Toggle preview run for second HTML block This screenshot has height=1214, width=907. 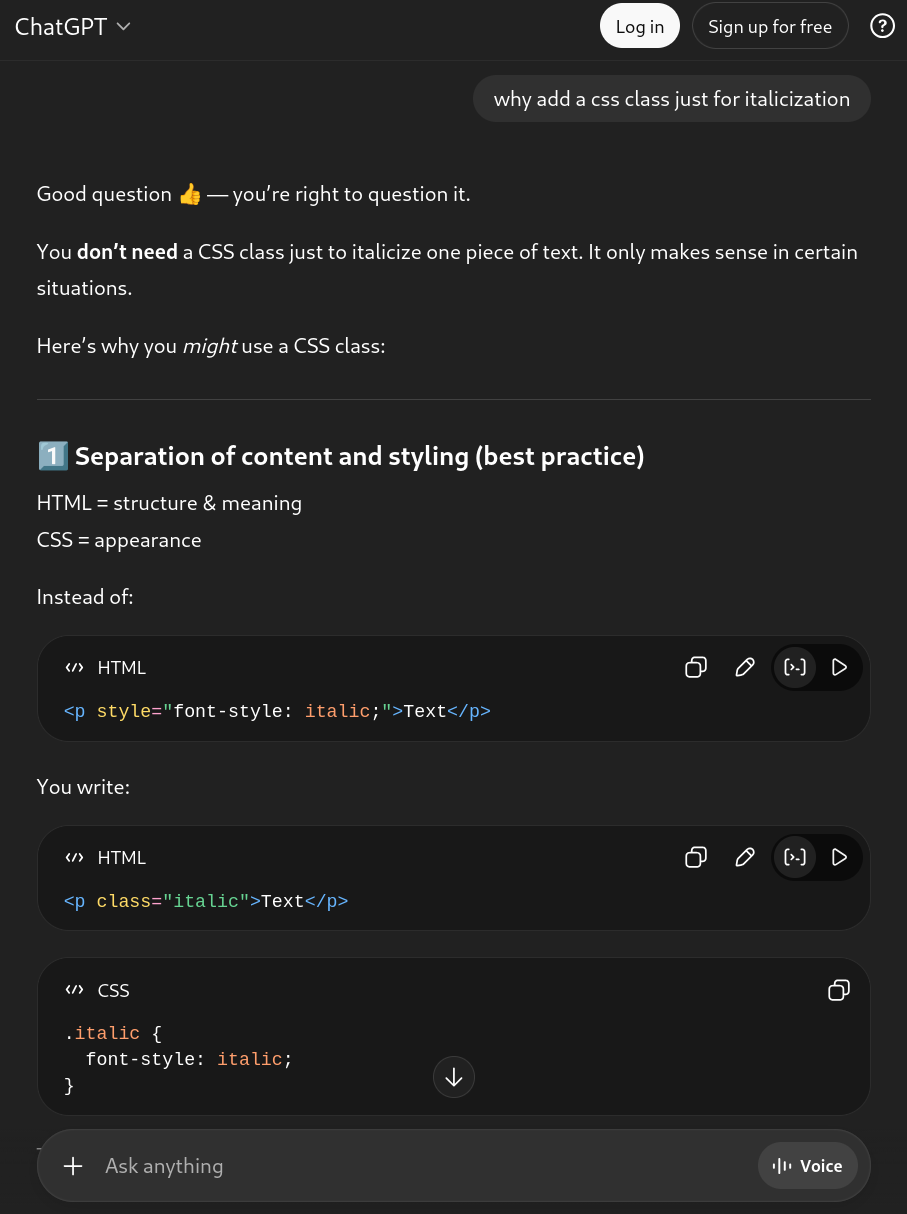pyautogui.click(x=840, y=857)
